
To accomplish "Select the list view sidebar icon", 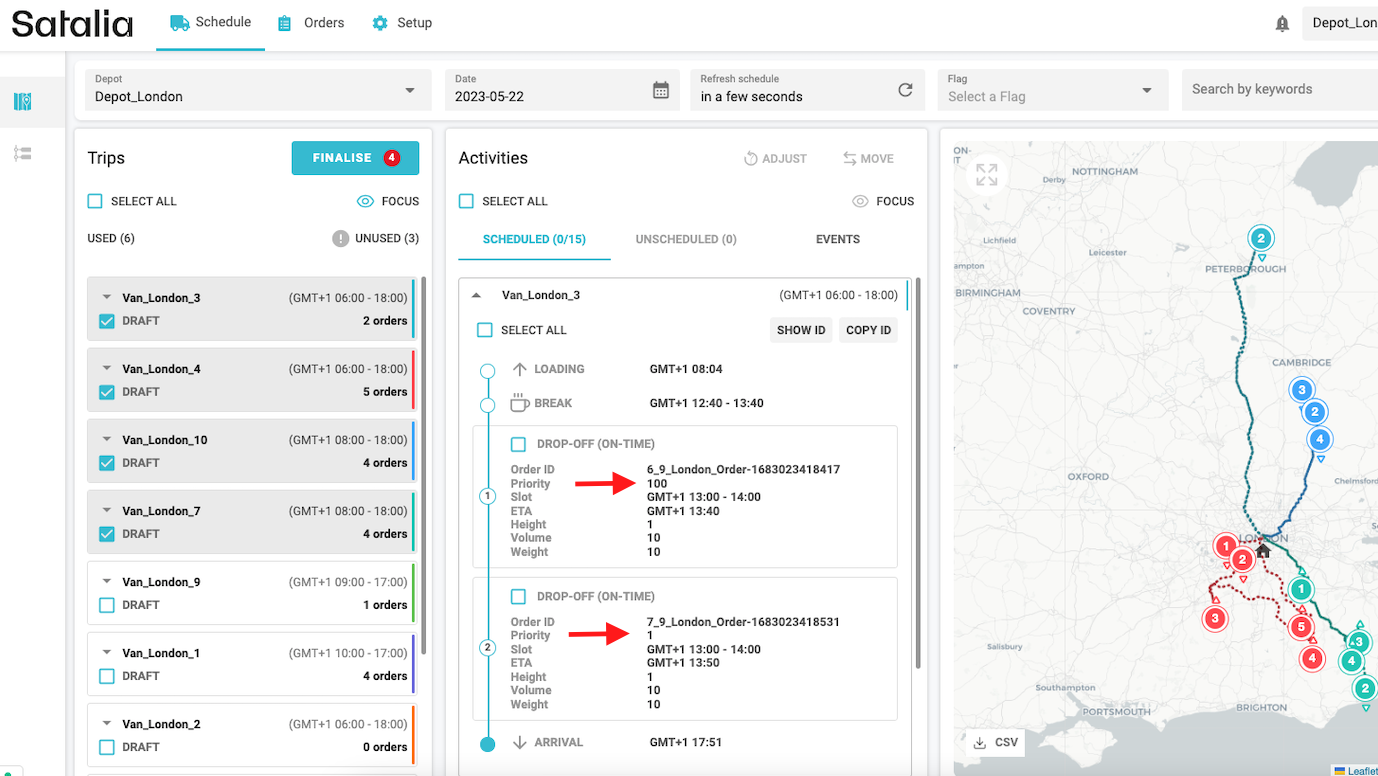I will pyautogui.click(x=23, y=153).
